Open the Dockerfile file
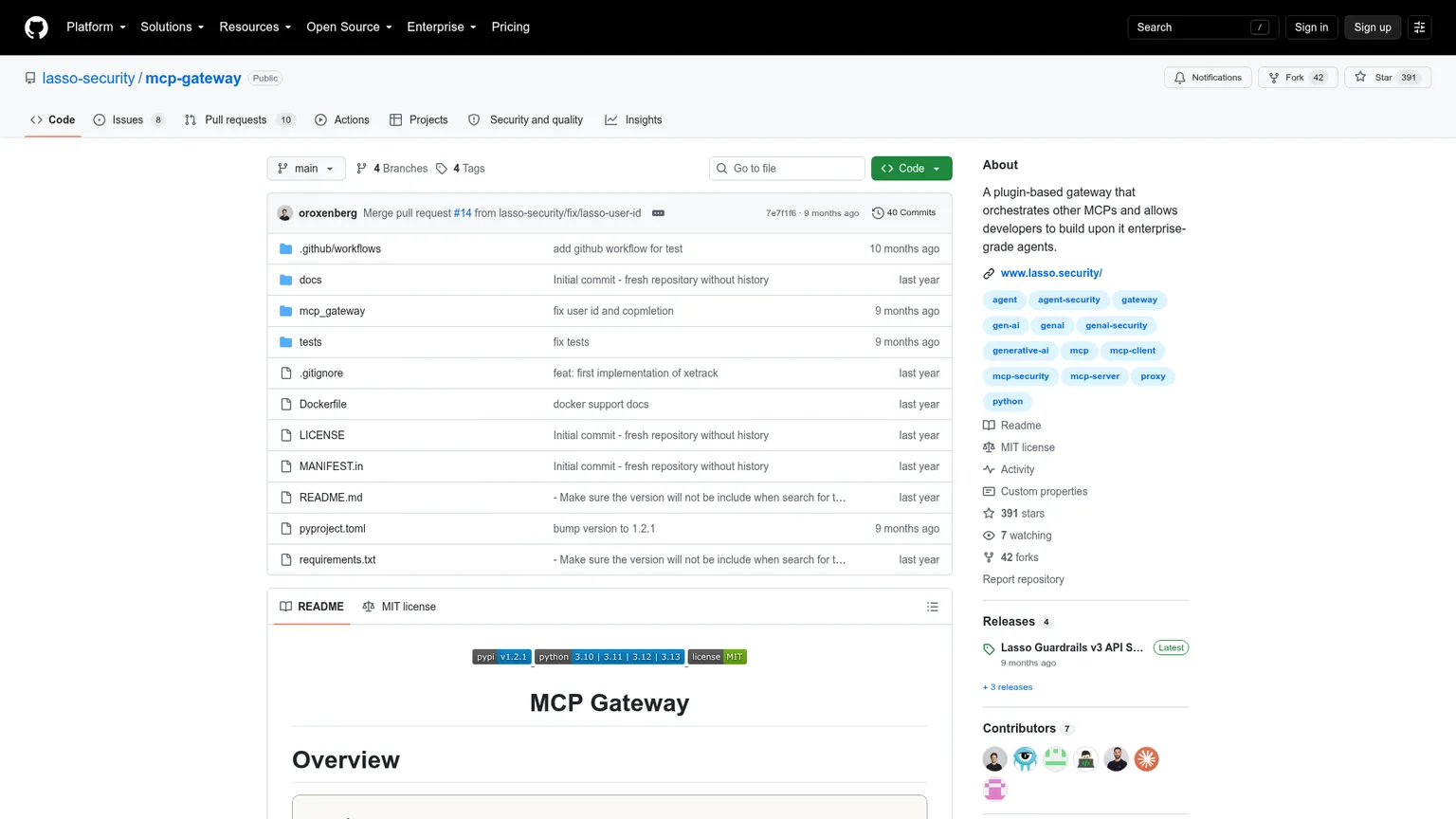This screenshot has height=819, width=1456. click(323, 405)
